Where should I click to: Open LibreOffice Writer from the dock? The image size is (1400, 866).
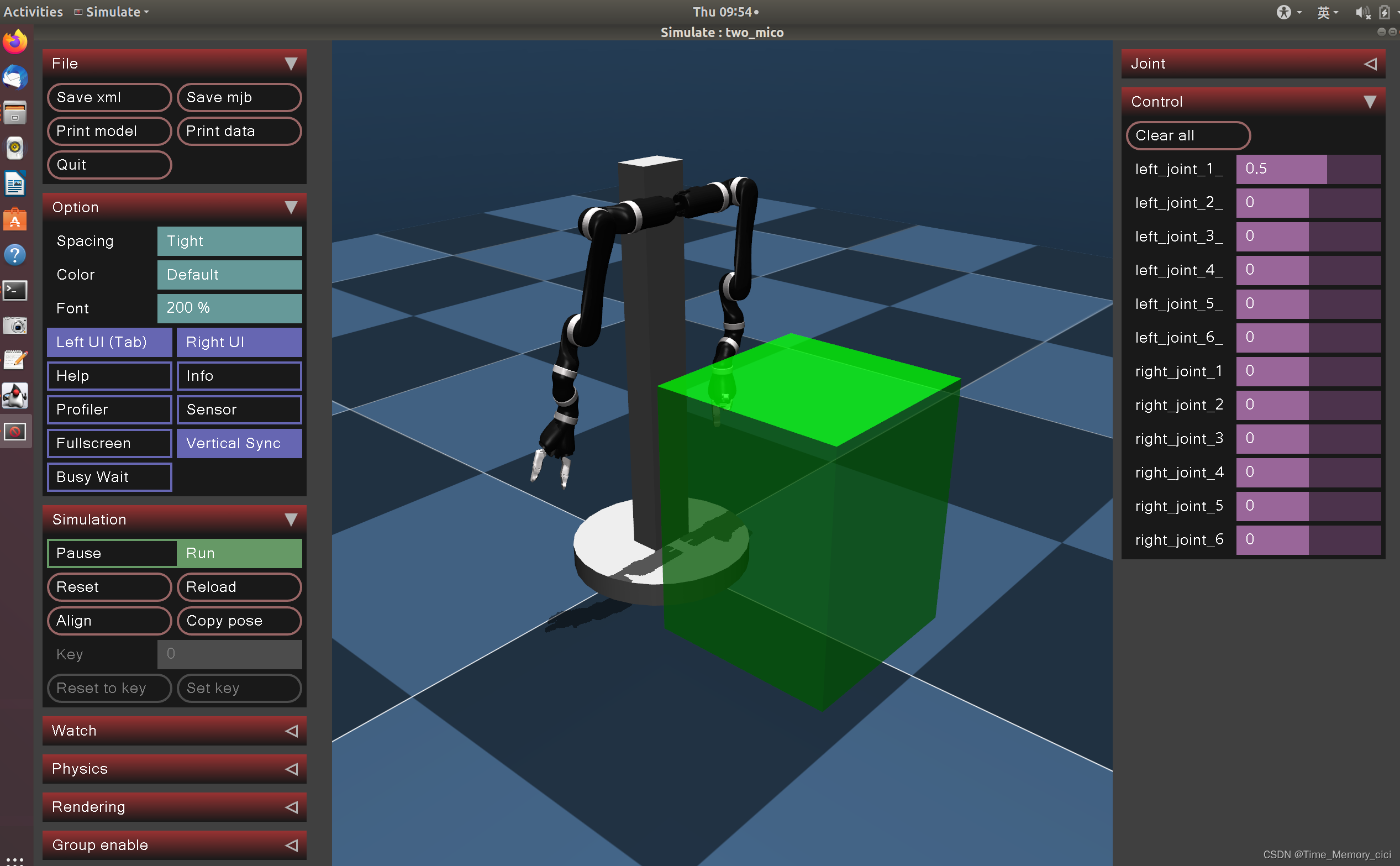[15, 184]
